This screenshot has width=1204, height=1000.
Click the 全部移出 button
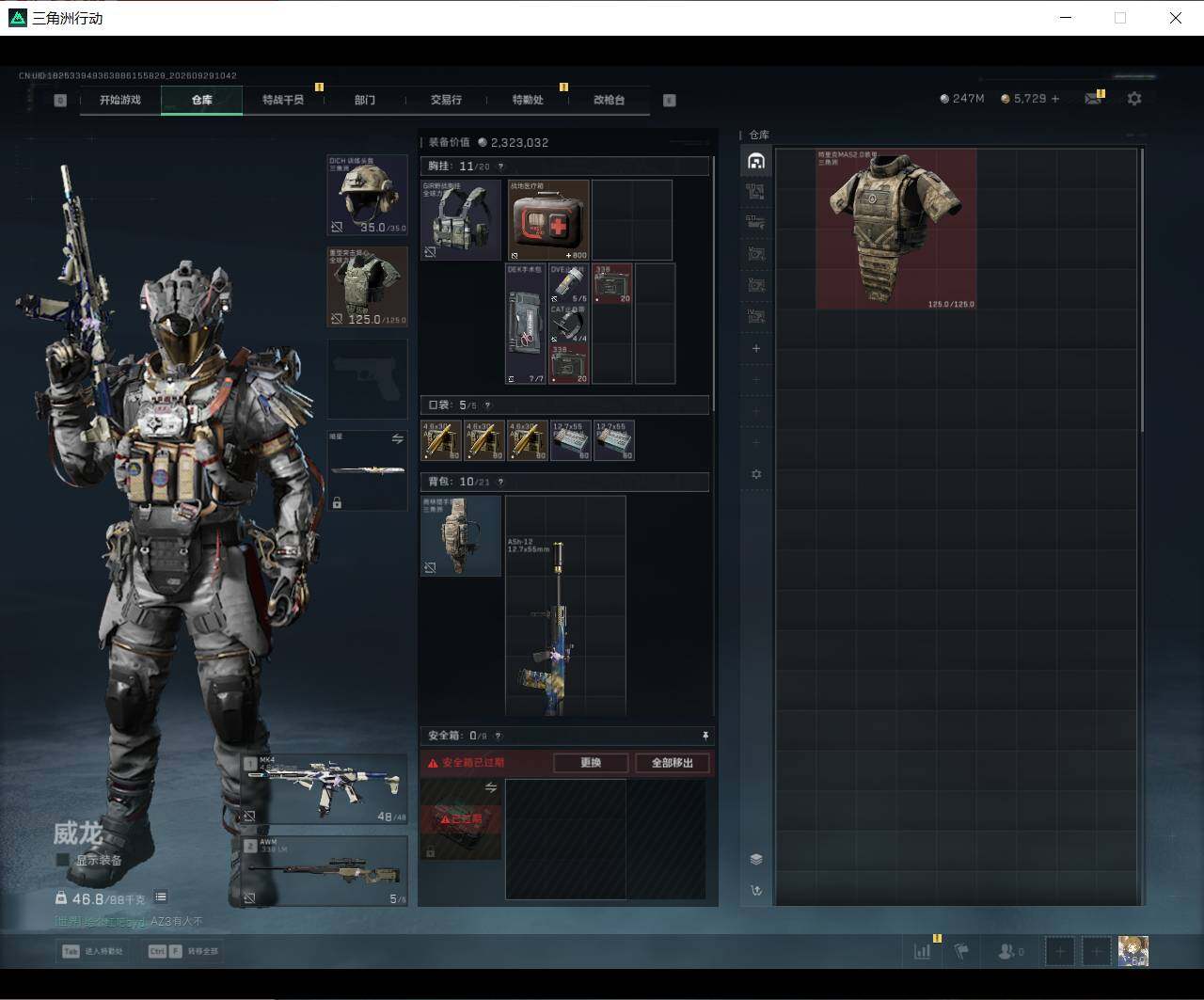[x=673, y=763]
